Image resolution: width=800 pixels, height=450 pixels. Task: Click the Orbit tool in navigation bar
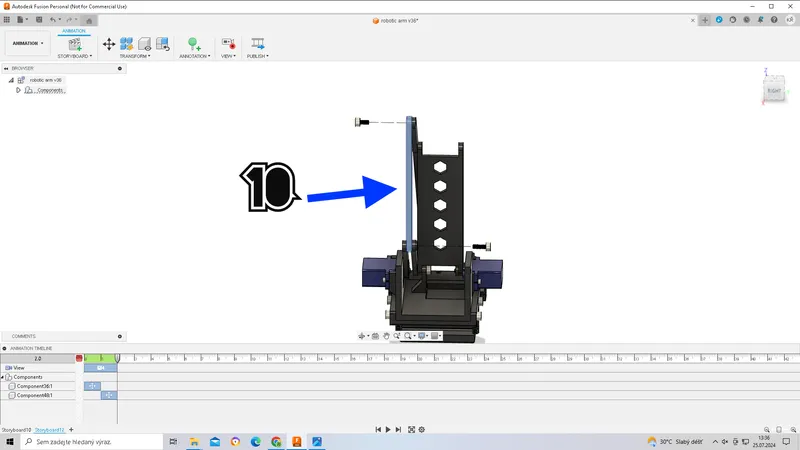coord(362,336)
